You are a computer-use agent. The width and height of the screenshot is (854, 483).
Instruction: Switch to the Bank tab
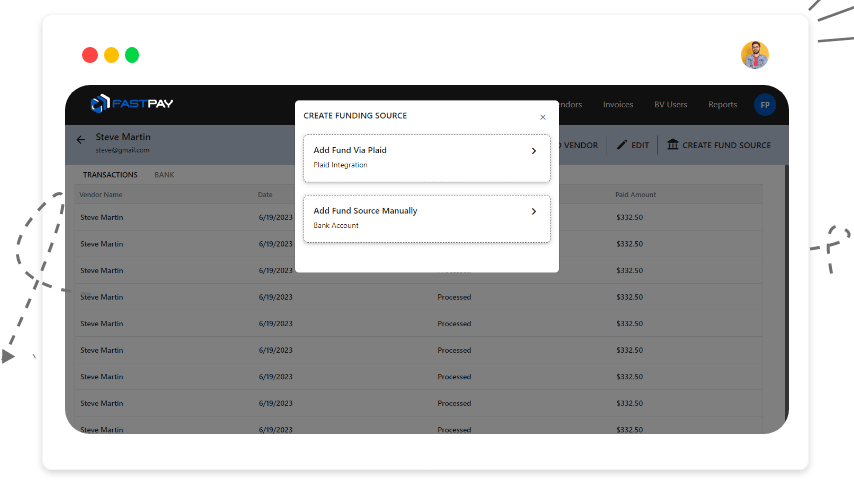pyautogui.click(x=164, y=175)
